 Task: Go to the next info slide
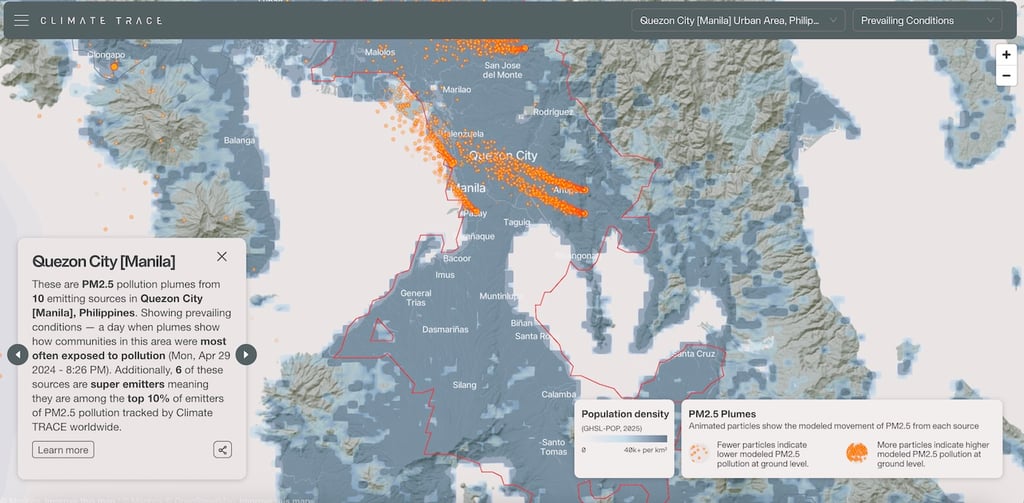(x=246, y=354)
